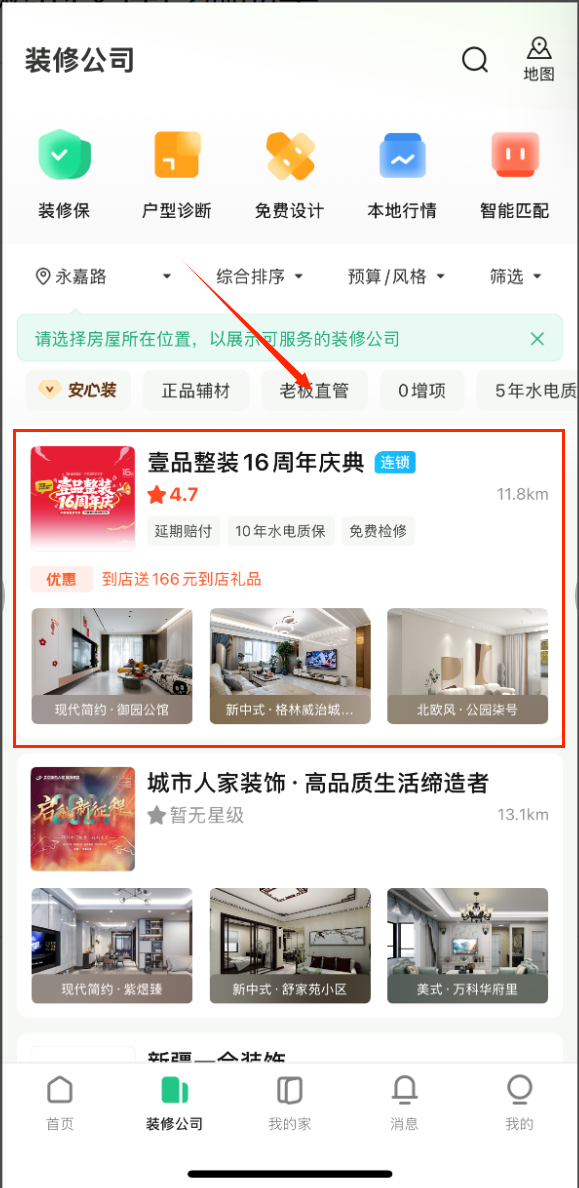The height and width of the screenshot is (1188, 579).
Task: Open the search magnifier icon
Action: click(475, 59)
